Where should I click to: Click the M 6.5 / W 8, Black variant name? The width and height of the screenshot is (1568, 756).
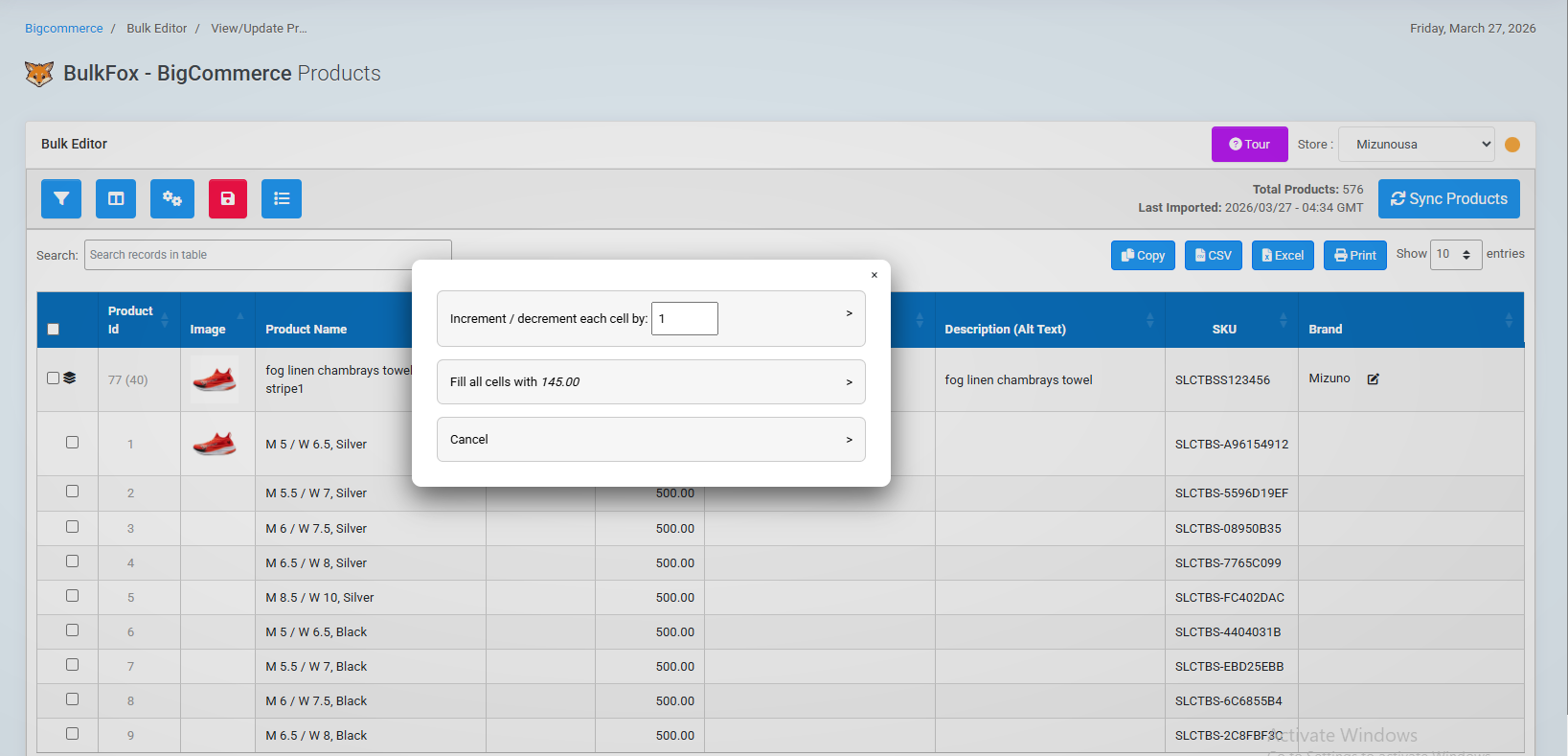pyautogui.click(x=316, y=736)
